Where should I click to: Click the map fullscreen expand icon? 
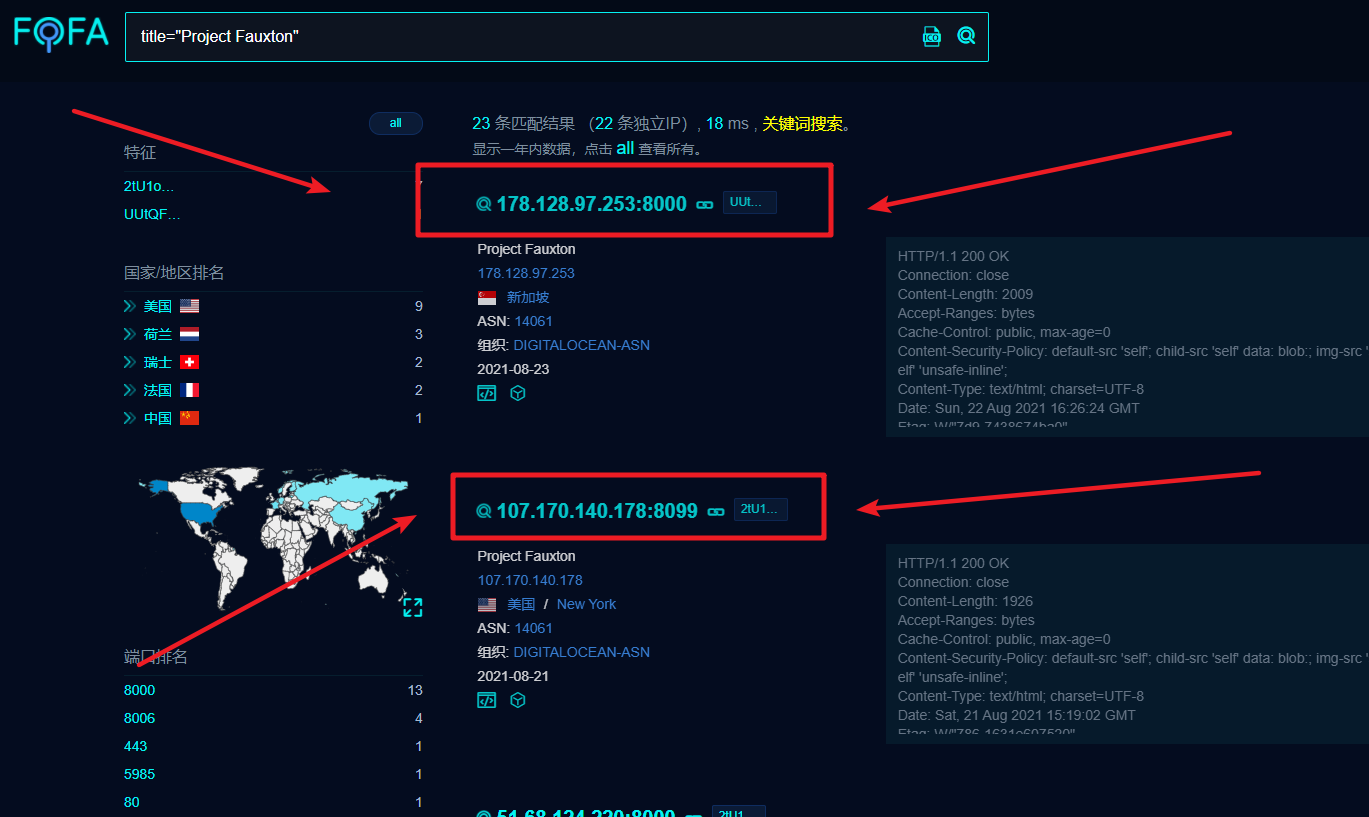(x=412, y=606)
